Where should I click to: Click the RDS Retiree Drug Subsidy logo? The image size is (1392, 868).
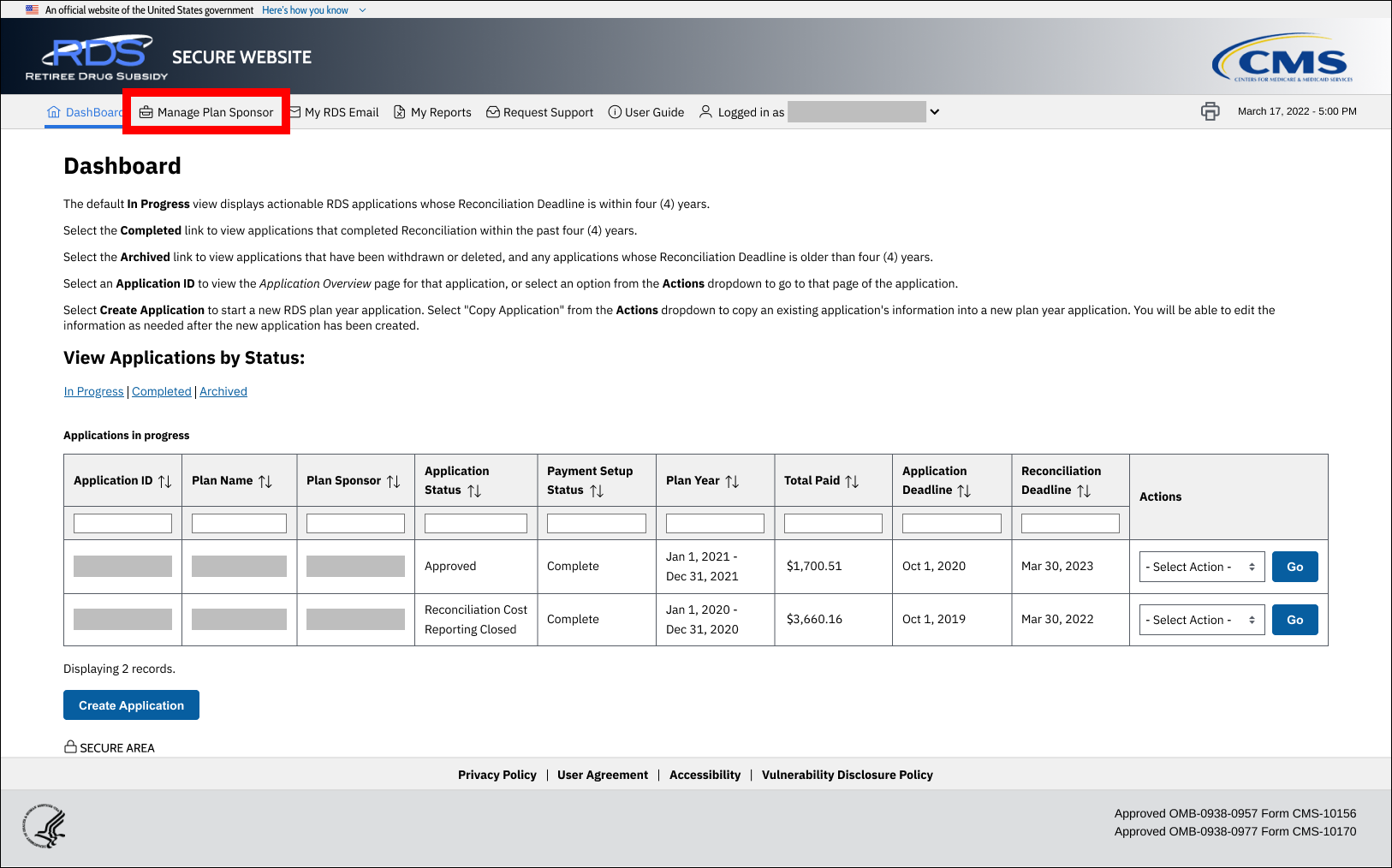[x=98, y=57]
